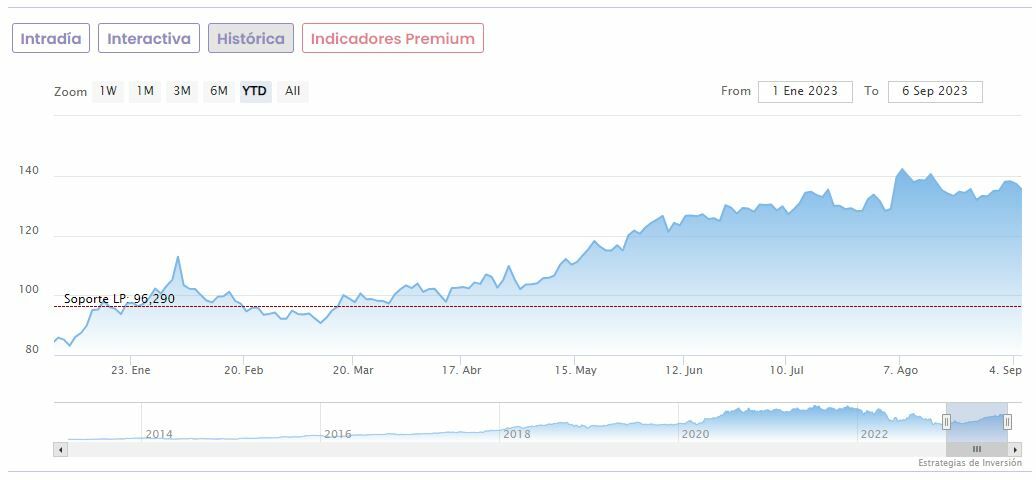Open Indicadores Premium
This screenshot has width=1036, height=480.
pyautogui.click(x=393, y=39)
